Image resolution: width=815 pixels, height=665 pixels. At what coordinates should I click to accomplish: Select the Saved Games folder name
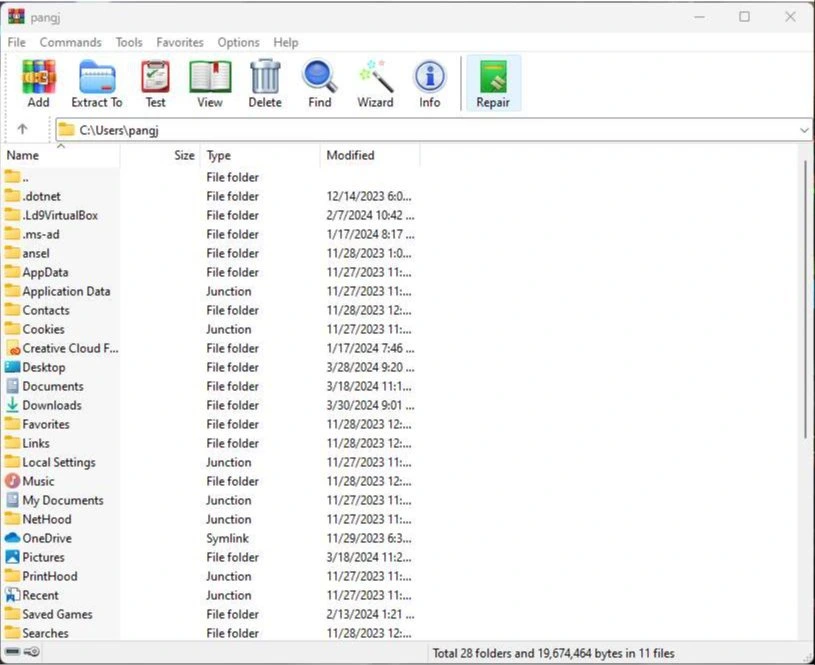[57, 614]
